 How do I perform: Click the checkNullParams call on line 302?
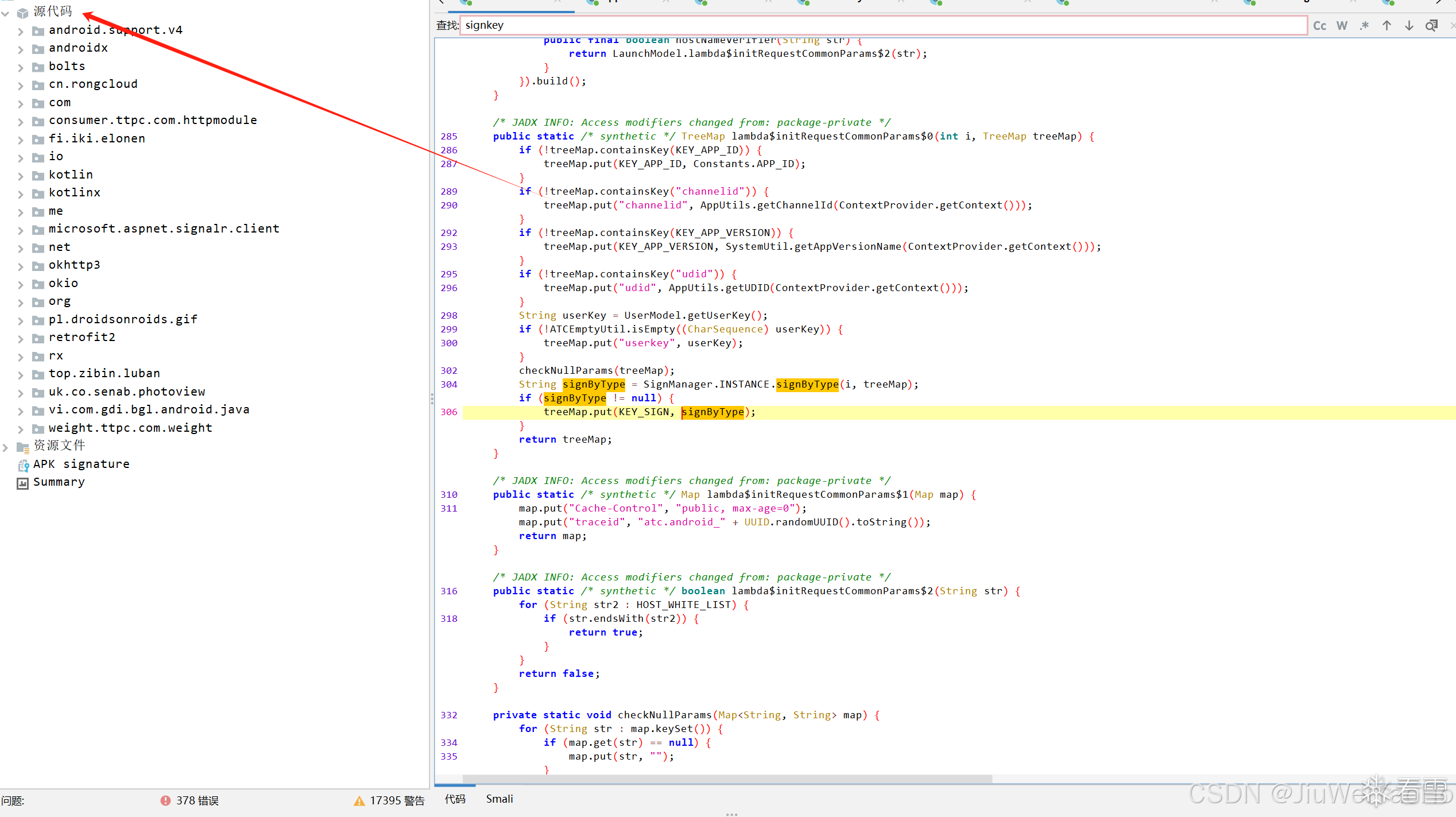tap(566, 370)
